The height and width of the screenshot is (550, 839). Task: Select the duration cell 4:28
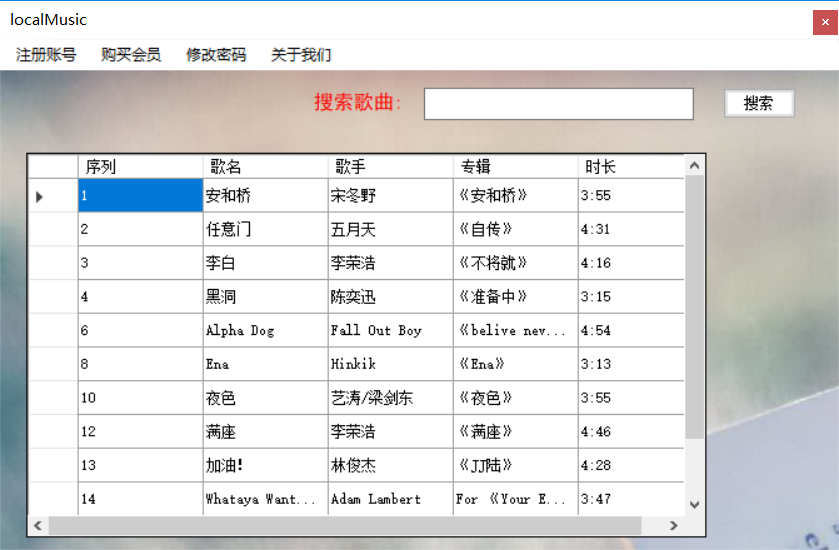coord(631,465)
